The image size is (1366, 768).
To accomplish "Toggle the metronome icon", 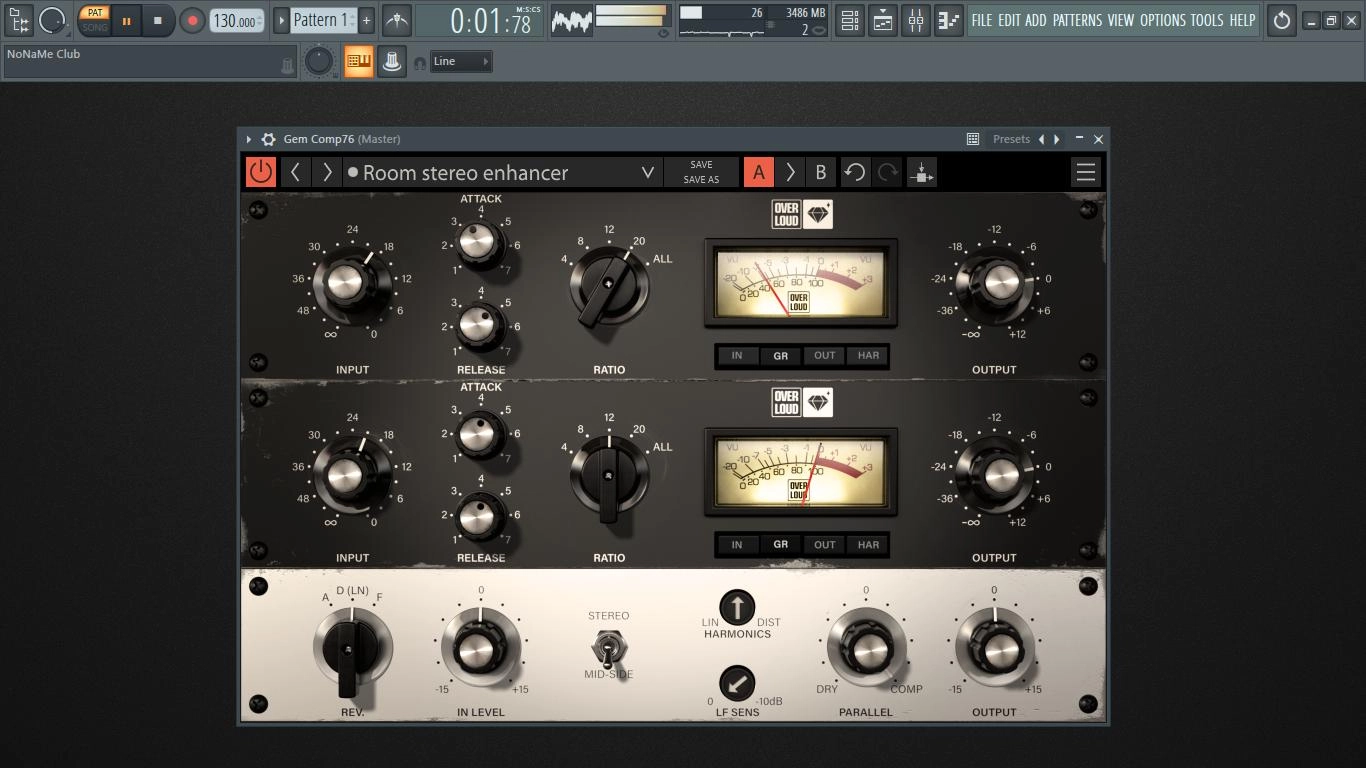I will [x=396, y=20].
